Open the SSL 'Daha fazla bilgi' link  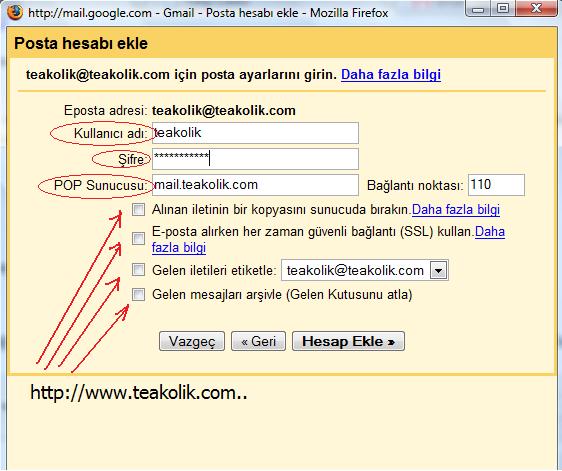point(328,239)
